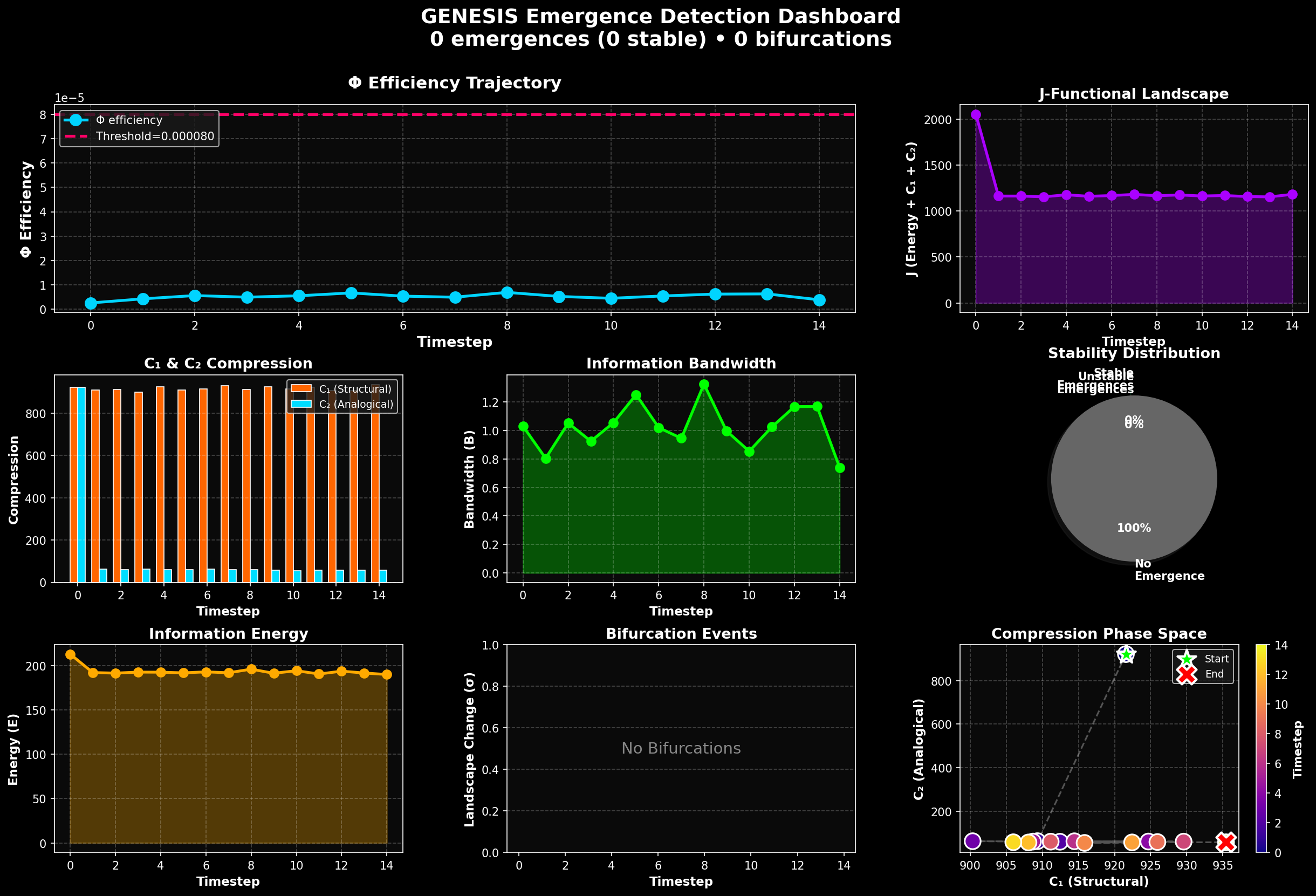Click the bandwidth peak at timestep 8
The width and height of the screenshot is (1316, 896).
704,385
